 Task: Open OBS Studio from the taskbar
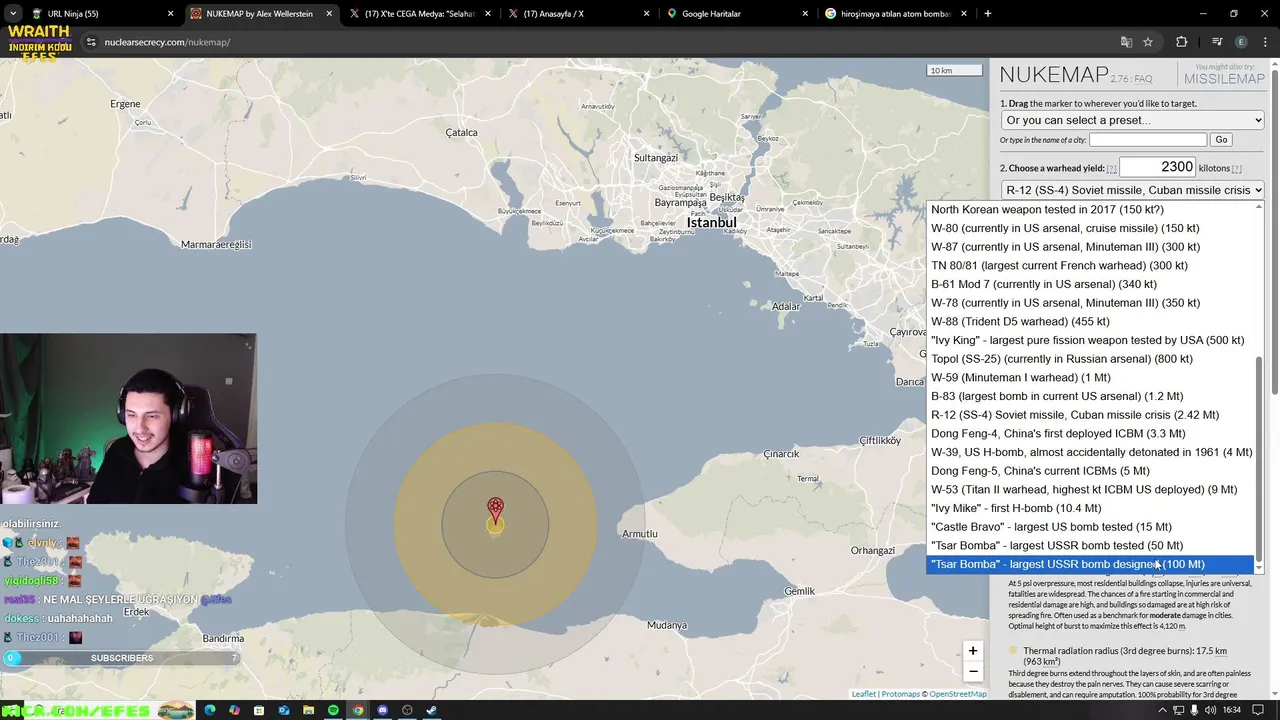407,710
